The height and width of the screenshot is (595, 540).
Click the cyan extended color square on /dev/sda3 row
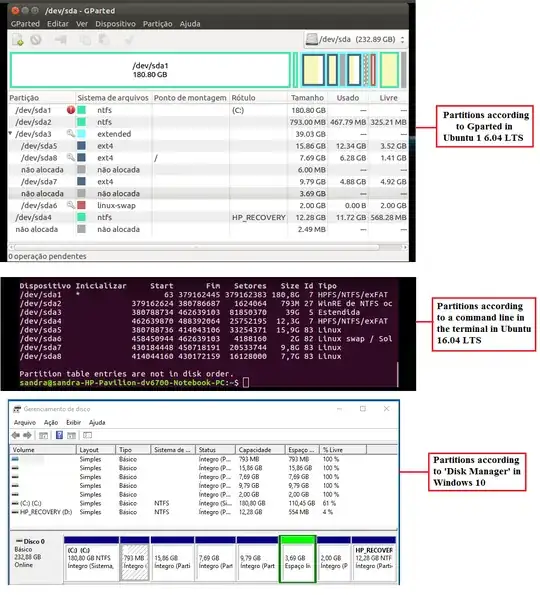81,134
